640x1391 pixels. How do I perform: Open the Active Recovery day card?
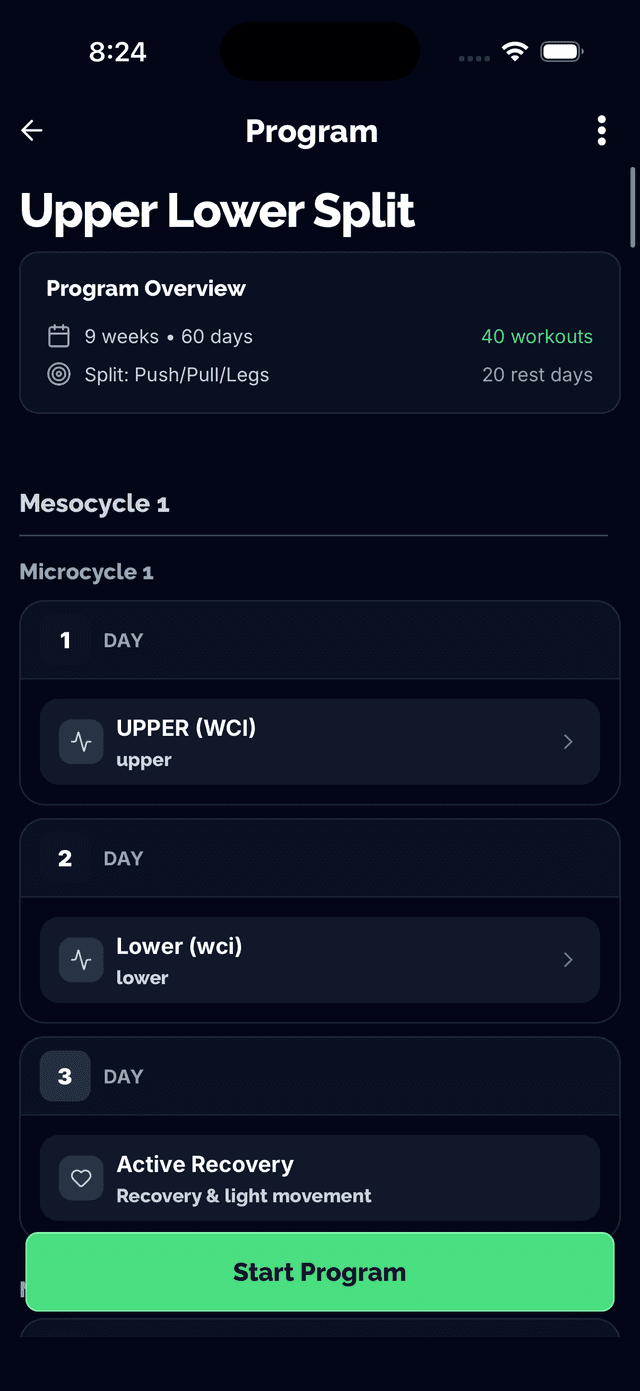click(320, 1178)
